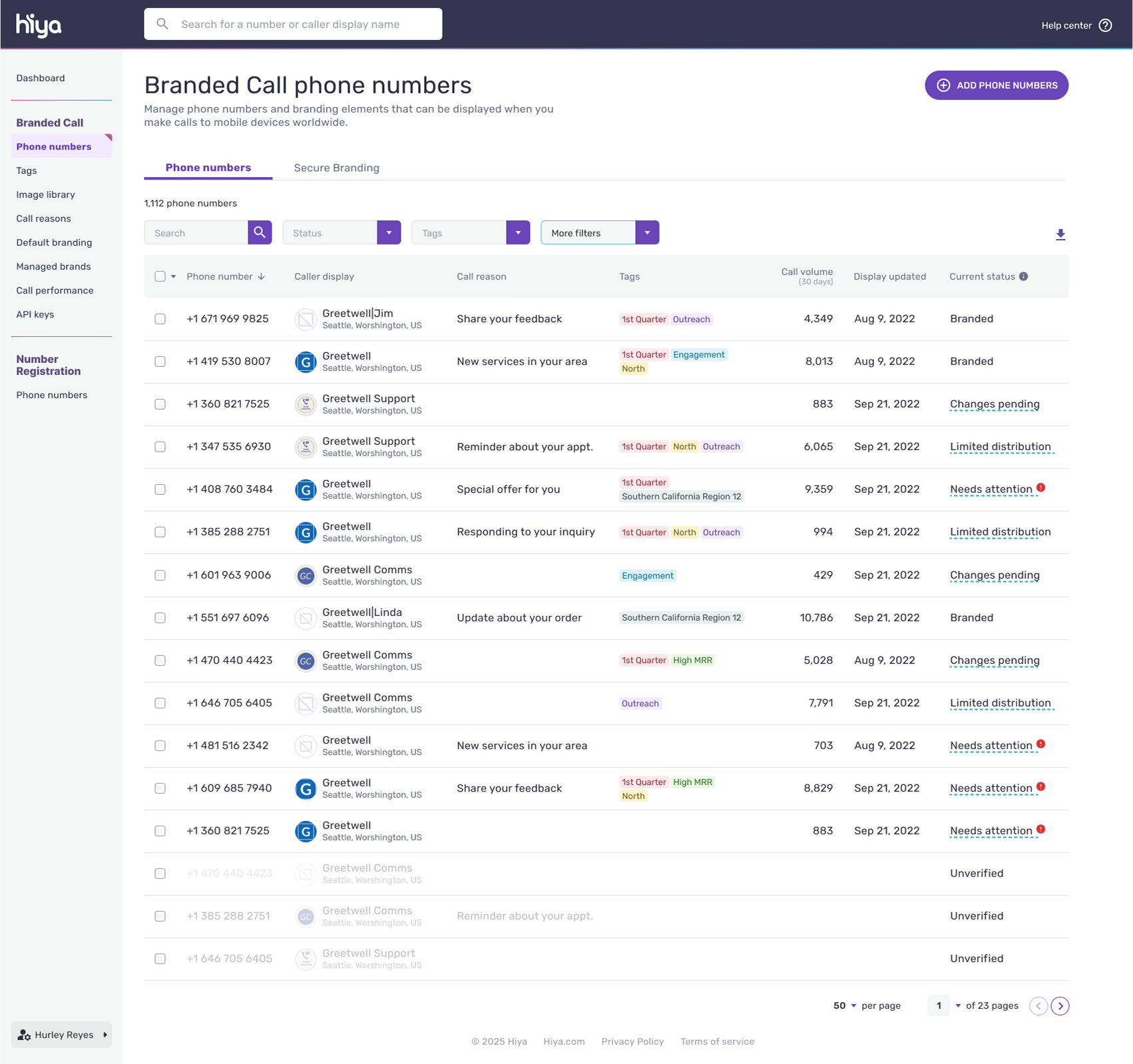Click the G avatar for +1 385 288 2751 Limited distribution
Image resolution: width=1133 pixels, height=1064 pixels.
(306, 532)
